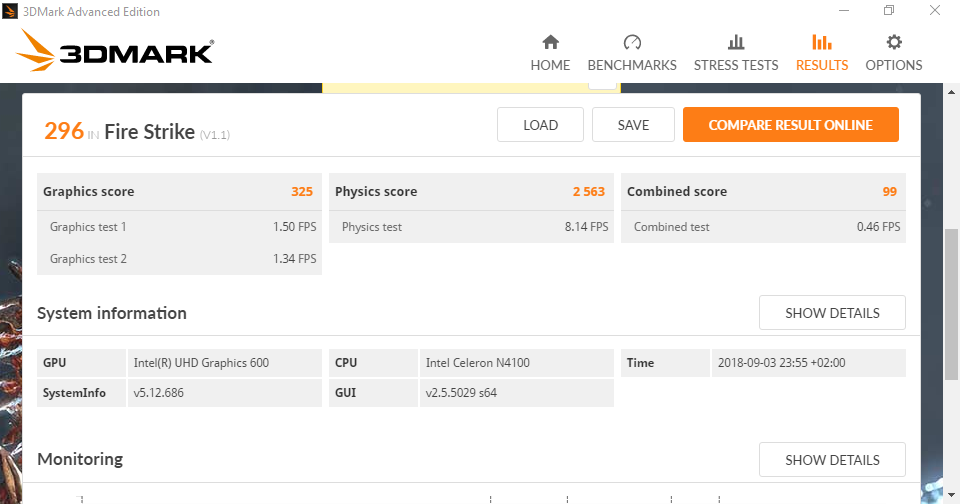960x504 pixels.
Task: Click the Home house icon
Action: click(550, 42)
